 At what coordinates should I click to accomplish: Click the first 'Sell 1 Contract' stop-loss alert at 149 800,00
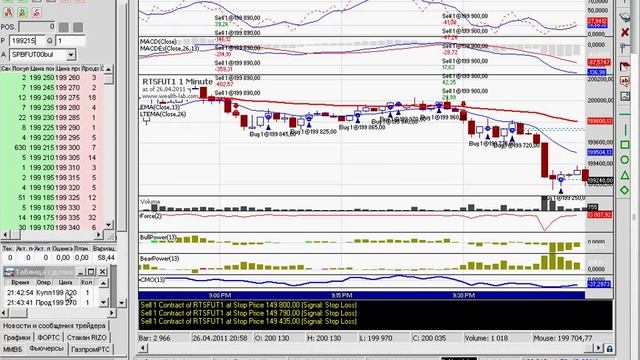(249, 305)
